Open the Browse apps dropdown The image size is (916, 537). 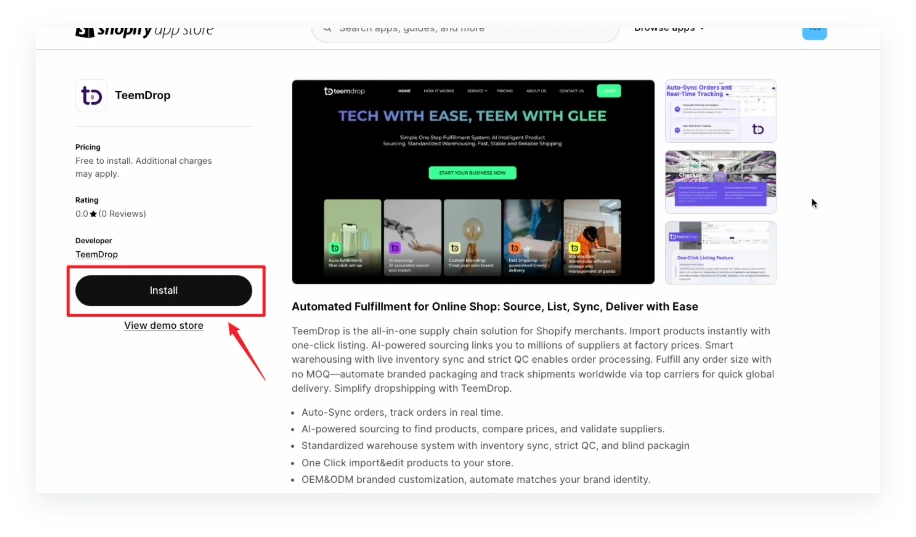pos(669,28)
